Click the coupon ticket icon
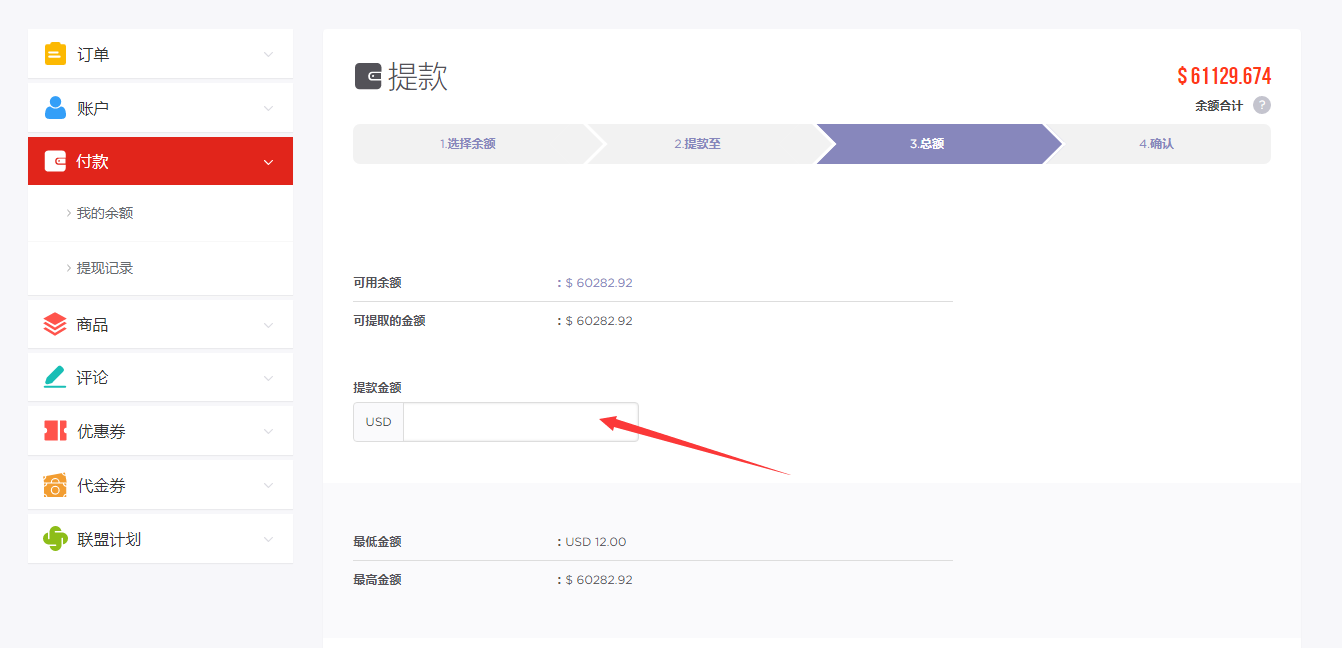1342x648 pixels. click(55, 431)
